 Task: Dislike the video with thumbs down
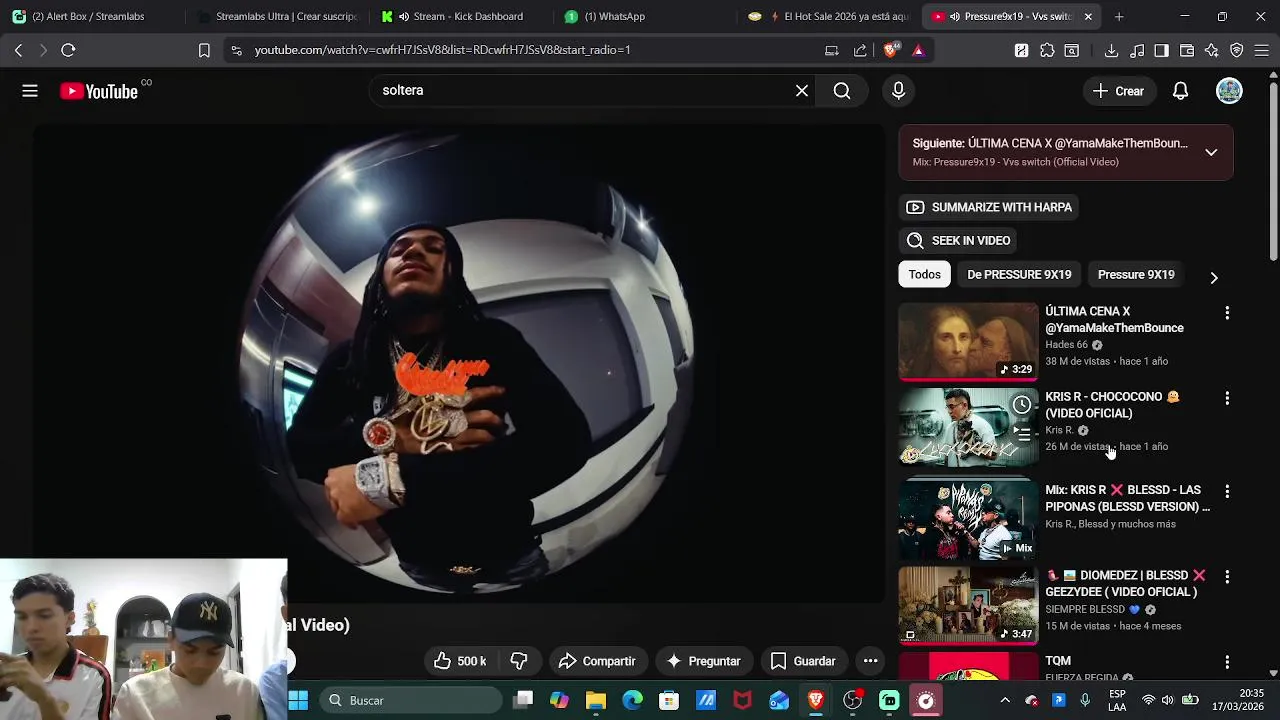[519, 661]
